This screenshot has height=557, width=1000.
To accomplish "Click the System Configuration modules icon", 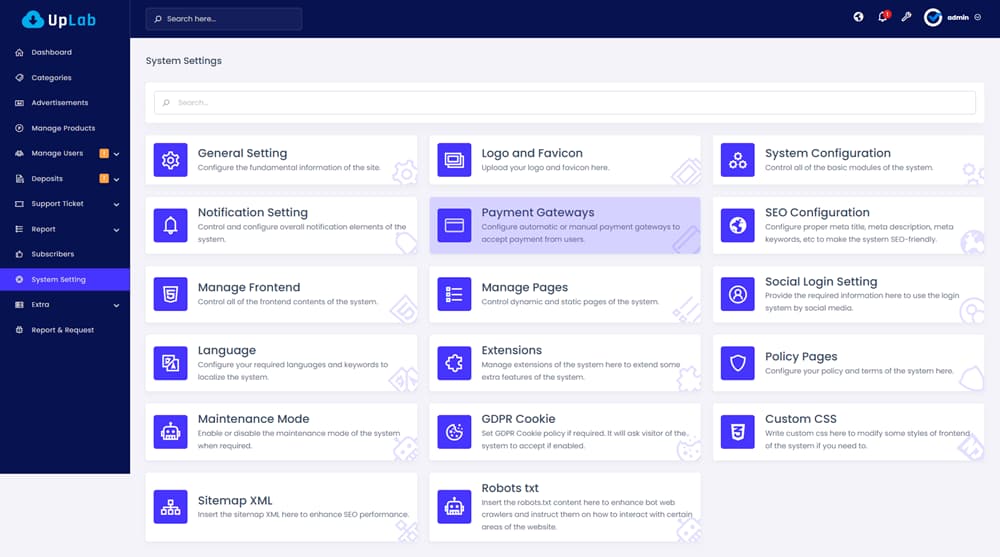I will tap(737, 160).
